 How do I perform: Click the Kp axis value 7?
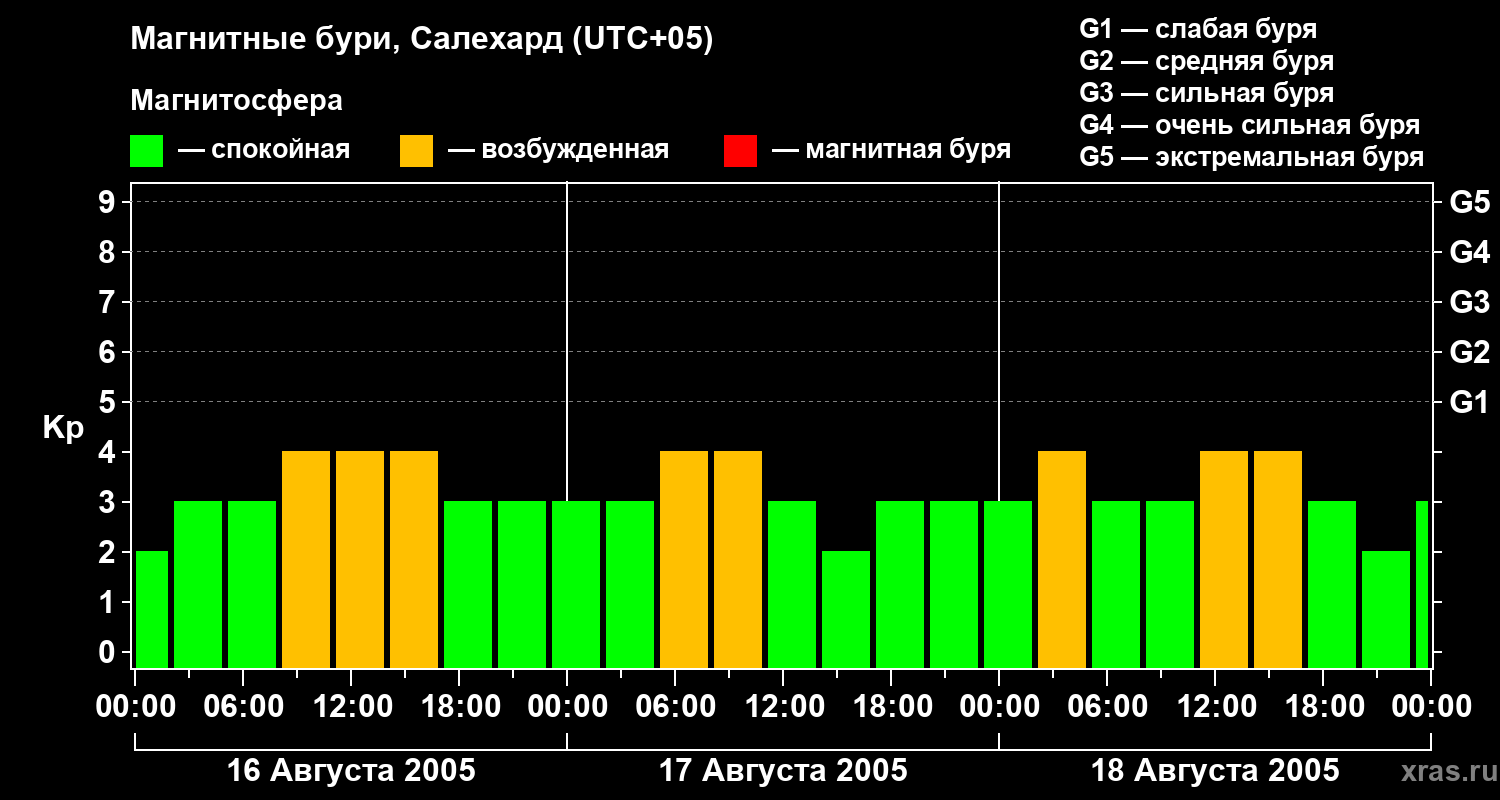coord(108,302)
